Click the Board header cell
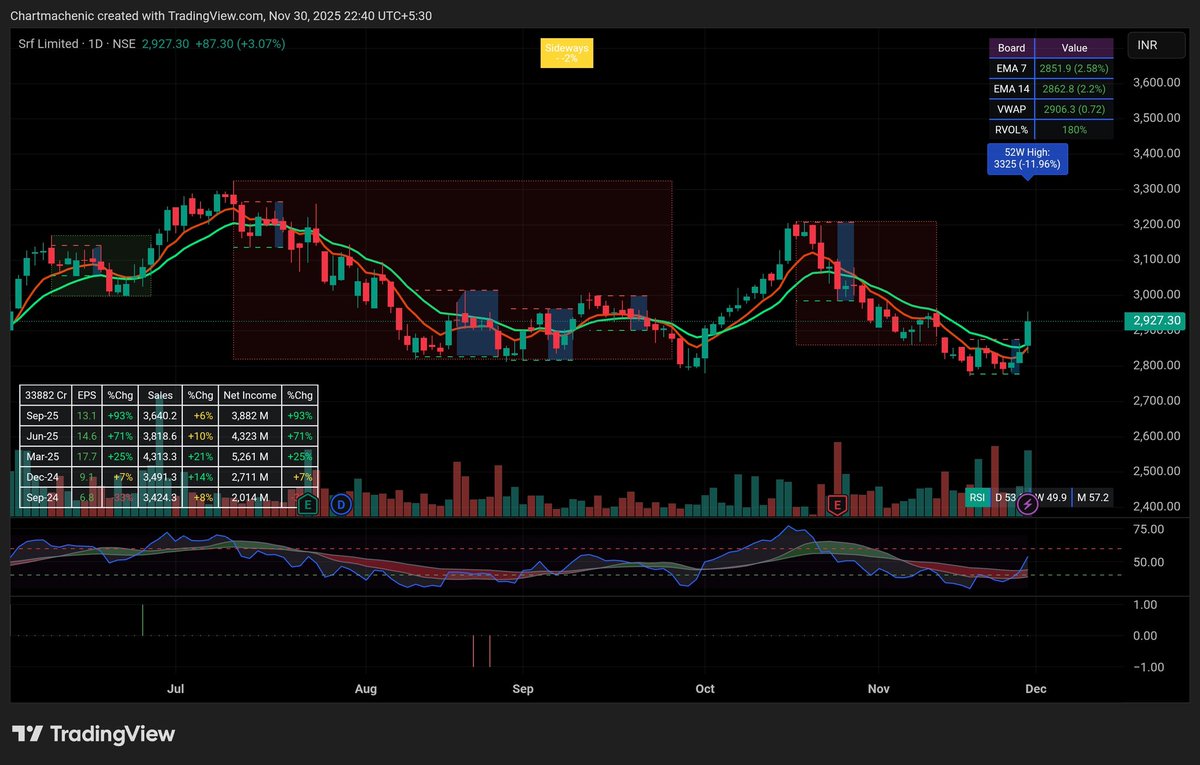The height and width of the screenshot is (765, 1200). tap(1011, 47)
